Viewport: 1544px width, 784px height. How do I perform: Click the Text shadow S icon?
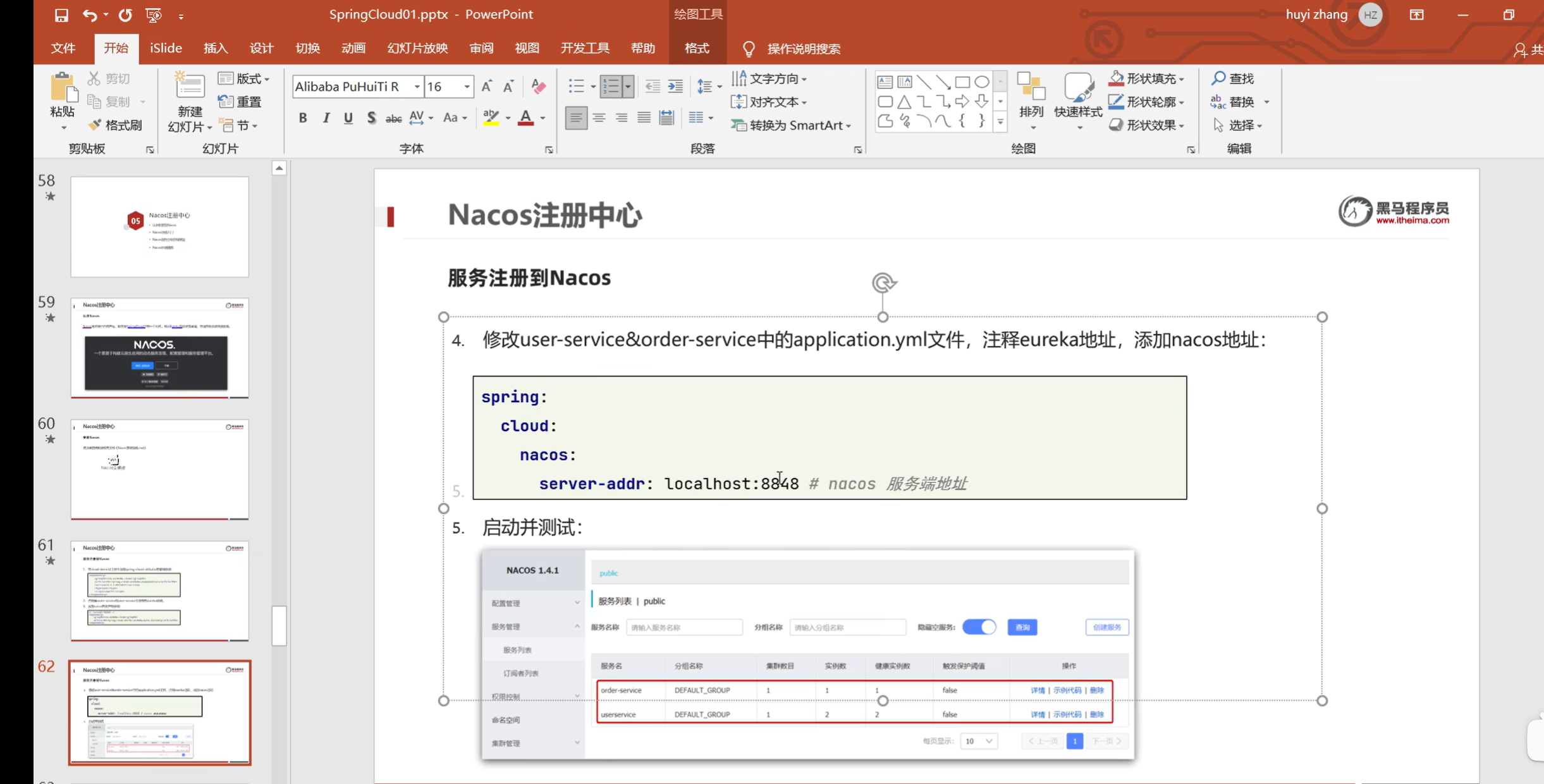[371, 118]
